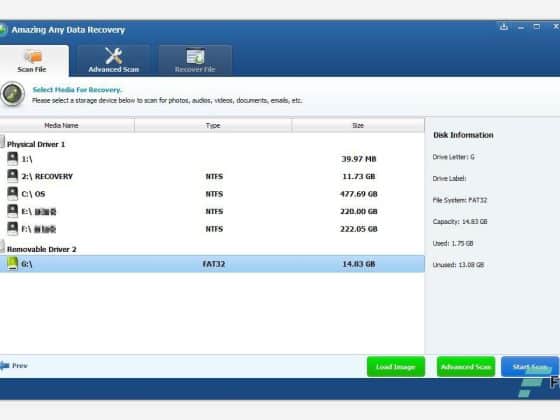Image resolution: width=560 pixels, height=420 pixels.
Task: Open the Scan File tab
Action: pyautogui.click(x=34, y=61)
